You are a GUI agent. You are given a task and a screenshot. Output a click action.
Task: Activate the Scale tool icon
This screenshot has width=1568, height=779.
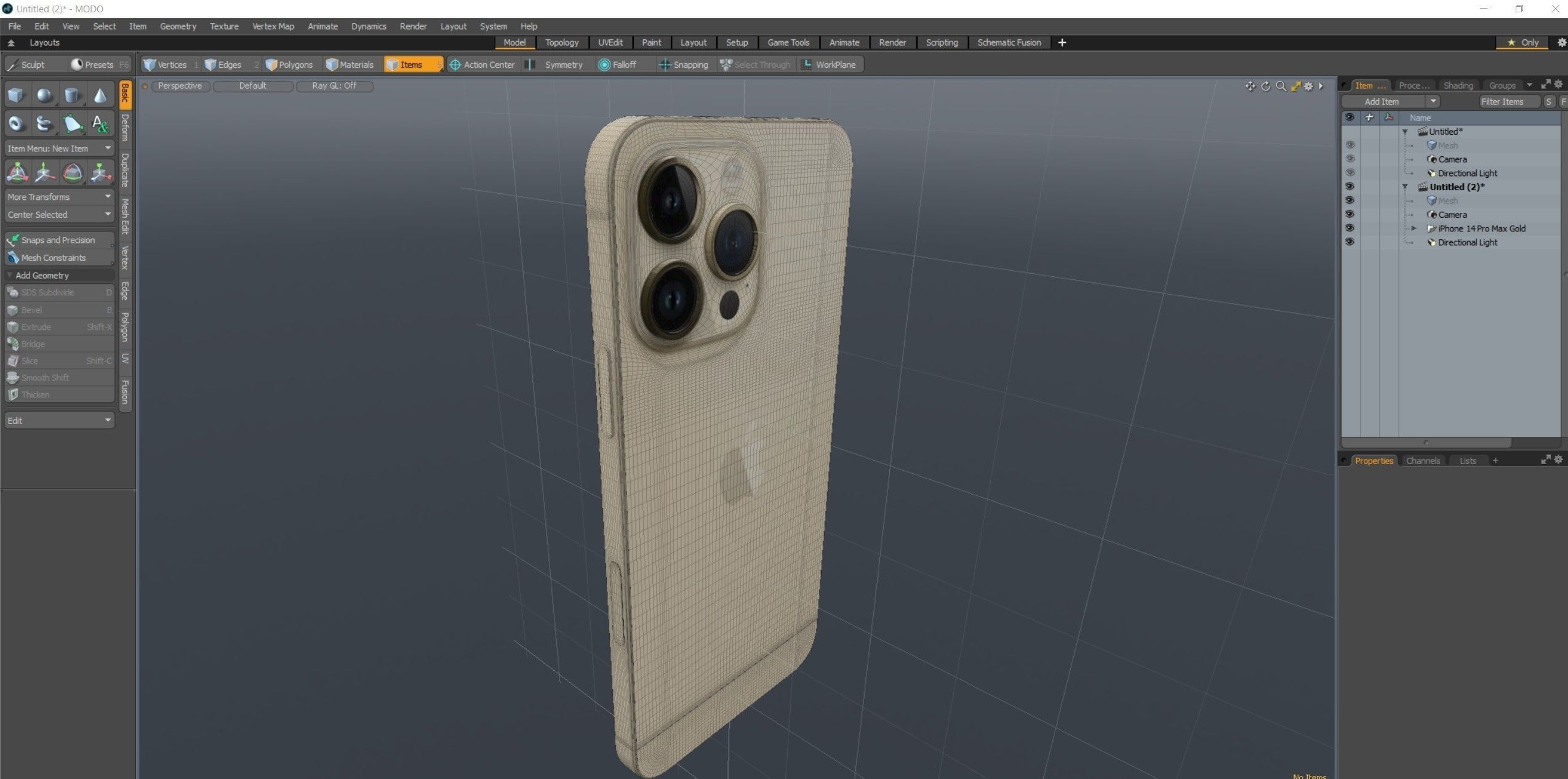[100, 173]
